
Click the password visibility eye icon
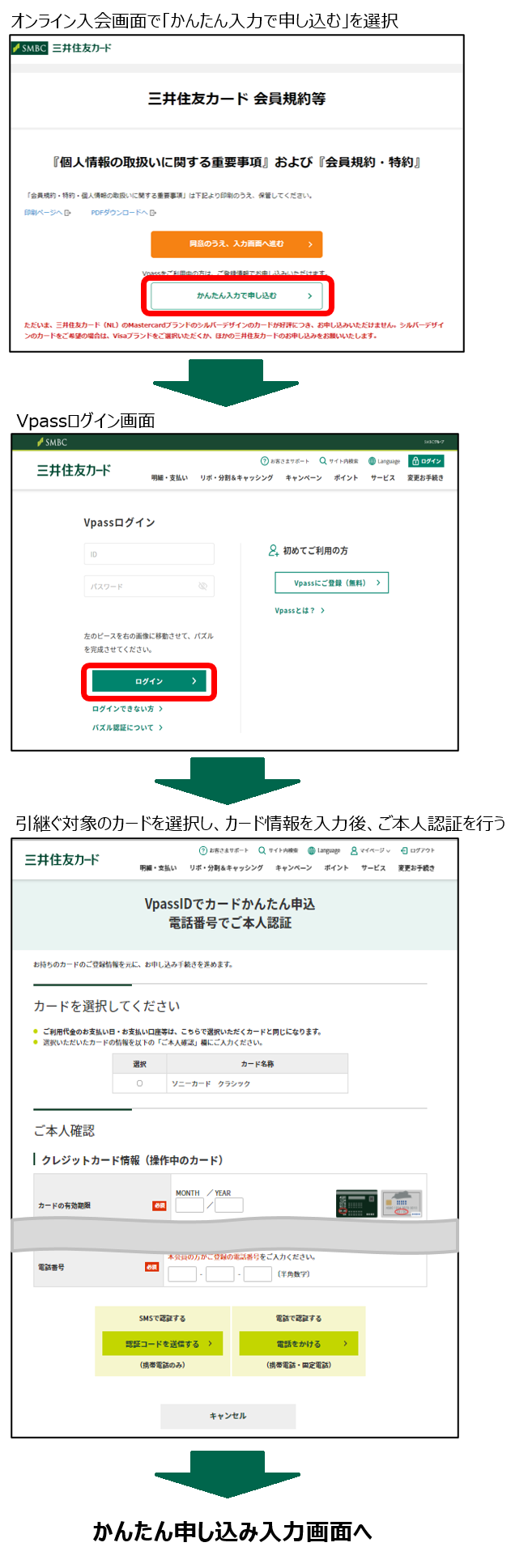203,587
